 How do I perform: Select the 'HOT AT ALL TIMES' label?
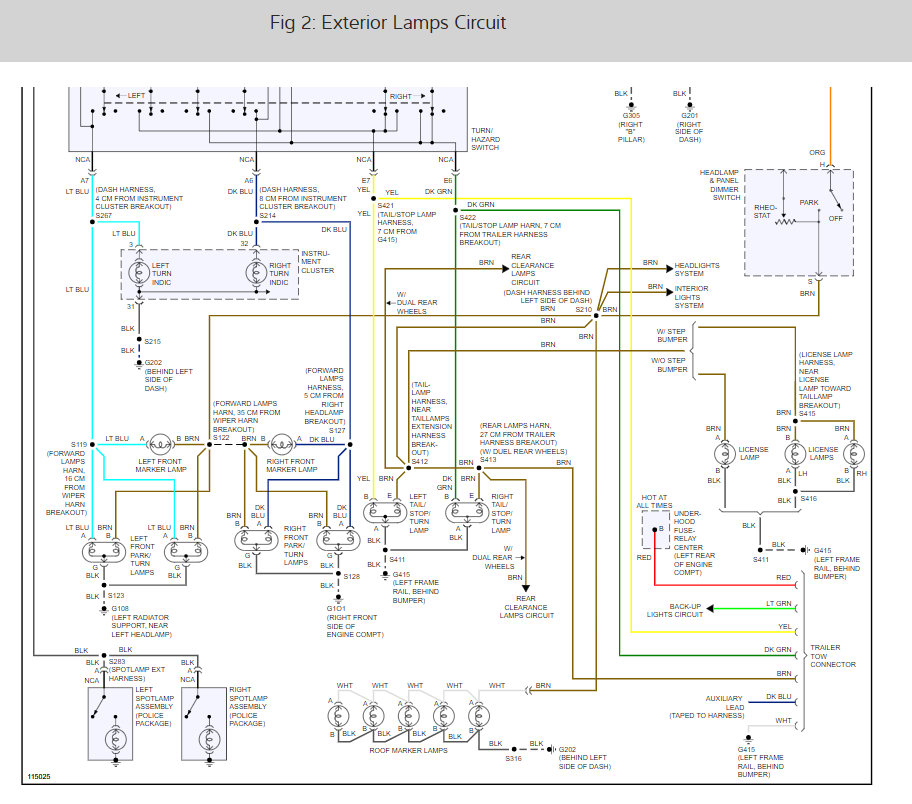pos(654,501)
